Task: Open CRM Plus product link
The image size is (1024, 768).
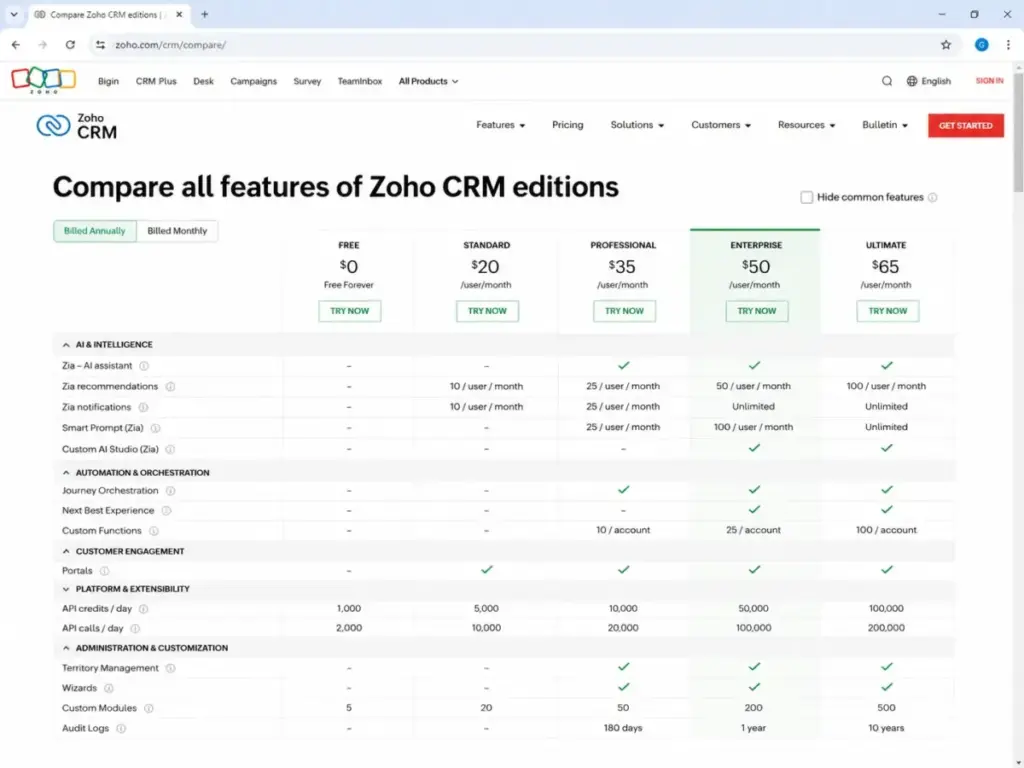Action: click(x=156, y=81)
